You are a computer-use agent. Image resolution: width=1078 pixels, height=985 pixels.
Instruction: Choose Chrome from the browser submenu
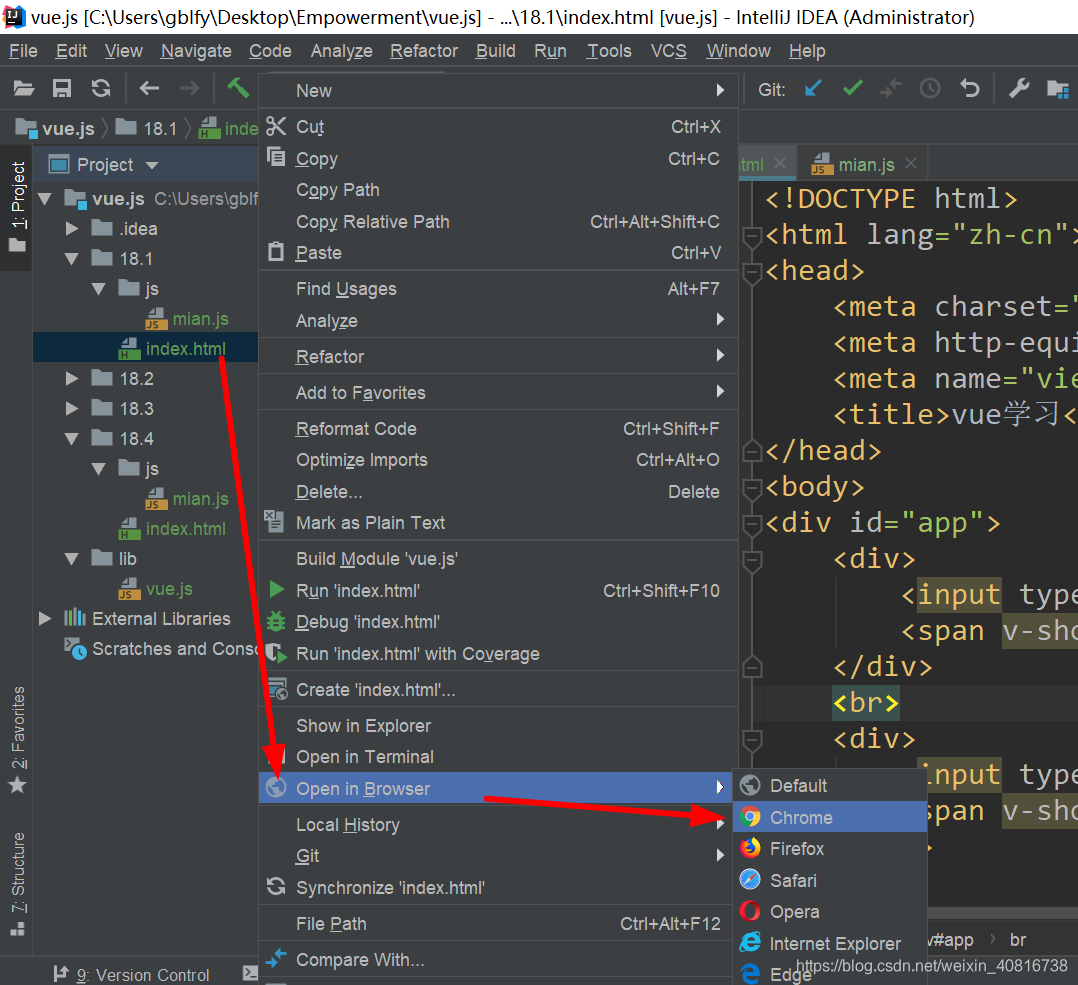(830, 817)
